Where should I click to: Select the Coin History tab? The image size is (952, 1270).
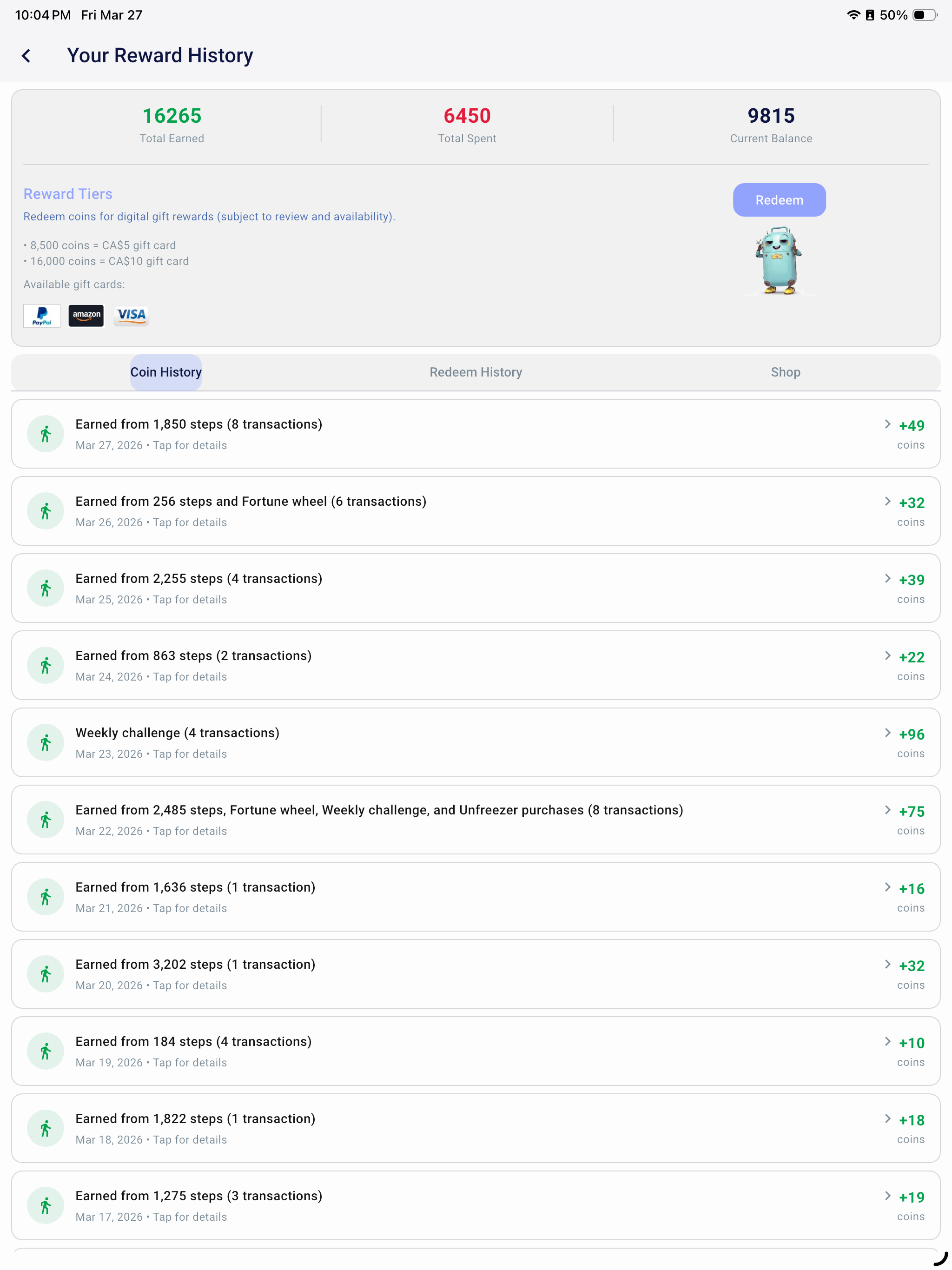(166, 372)
